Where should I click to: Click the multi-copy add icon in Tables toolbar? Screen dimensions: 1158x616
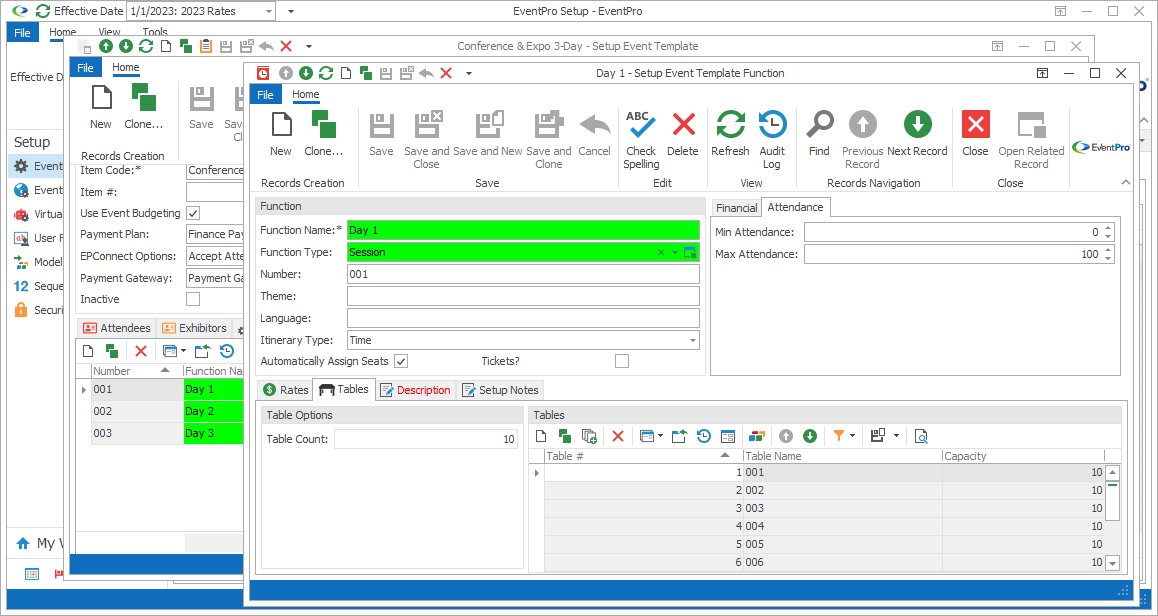589,437
